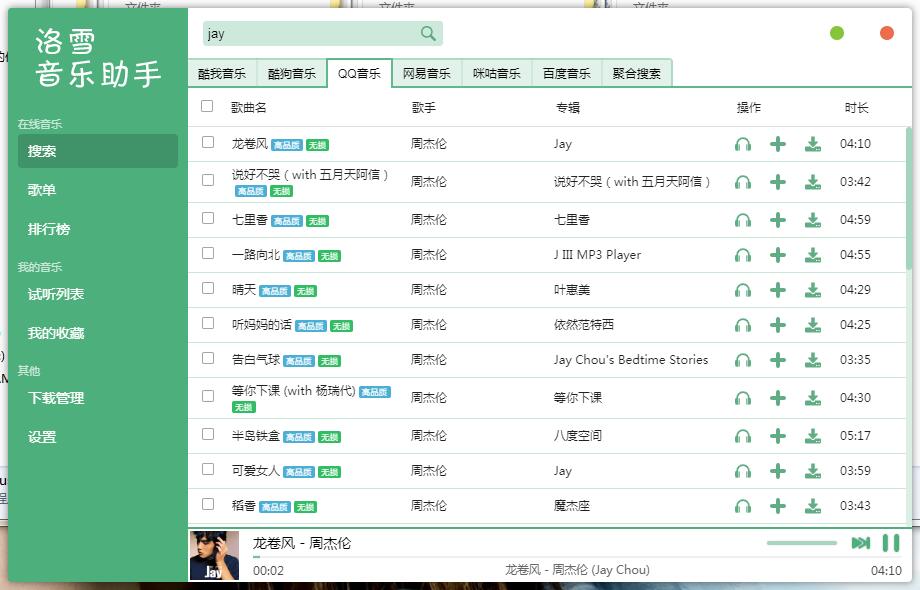Select the 听妈妈的话 checkbox
Screen dimensions: 920x590
[208, 323]
